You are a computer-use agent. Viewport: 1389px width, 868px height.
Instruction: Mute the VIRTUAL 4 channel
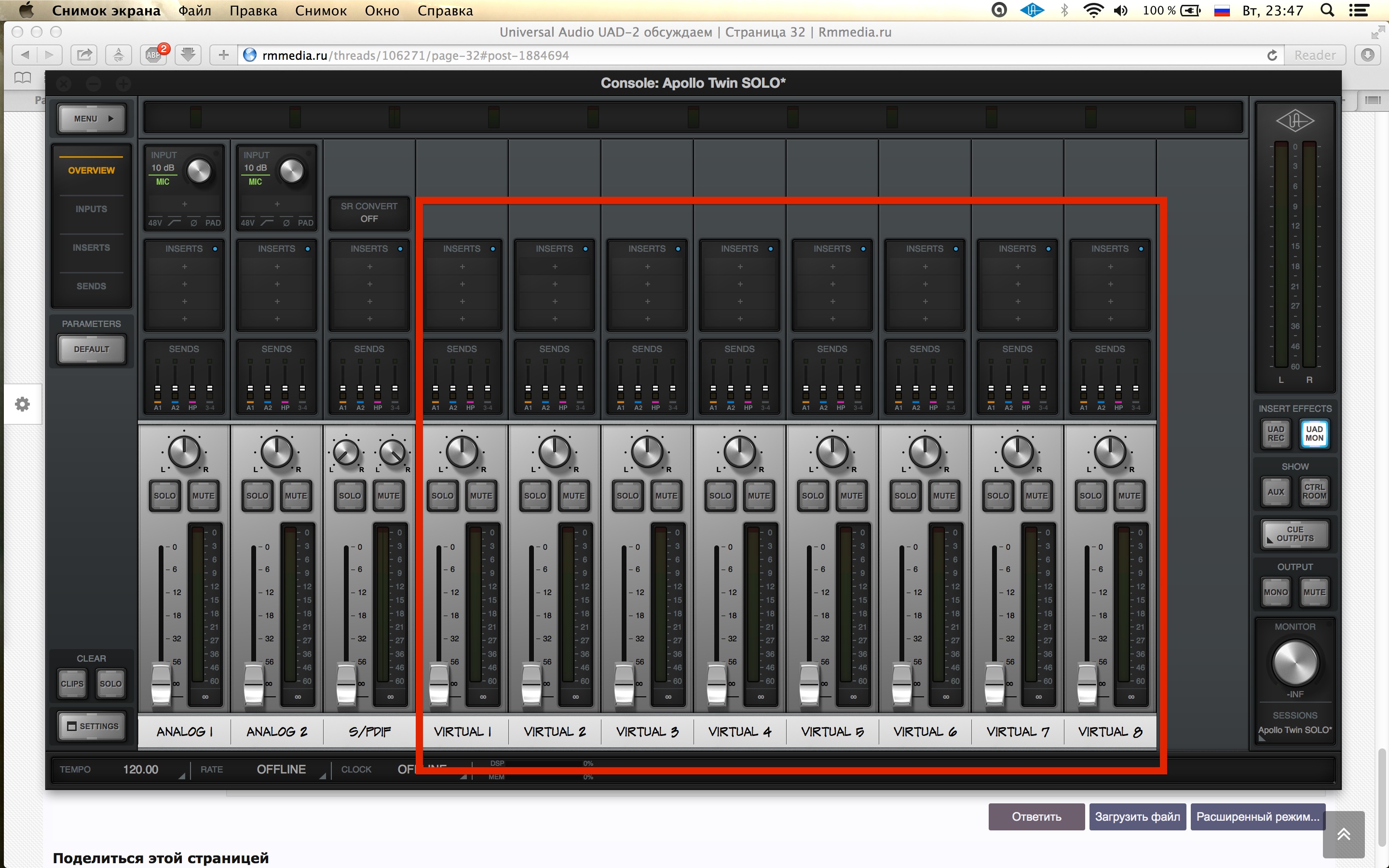coord(759,495)
